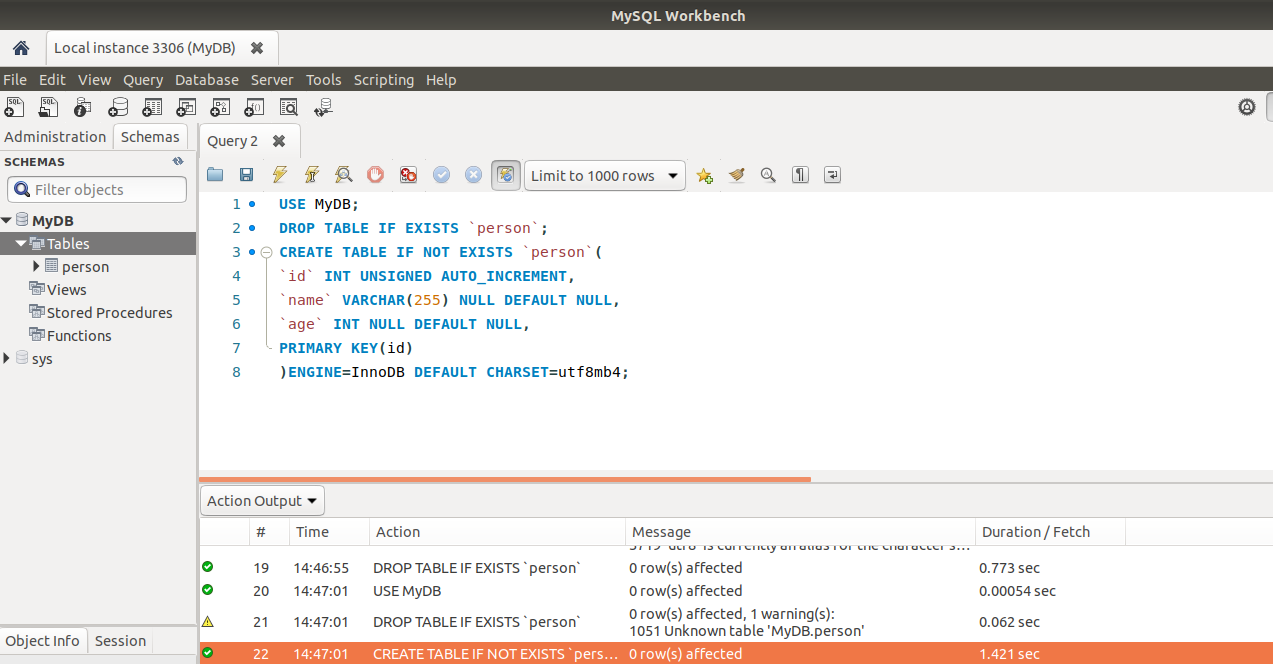1273x664 pixels.
Task: Save the script with the floppy icon
Action: coord(246,175)
